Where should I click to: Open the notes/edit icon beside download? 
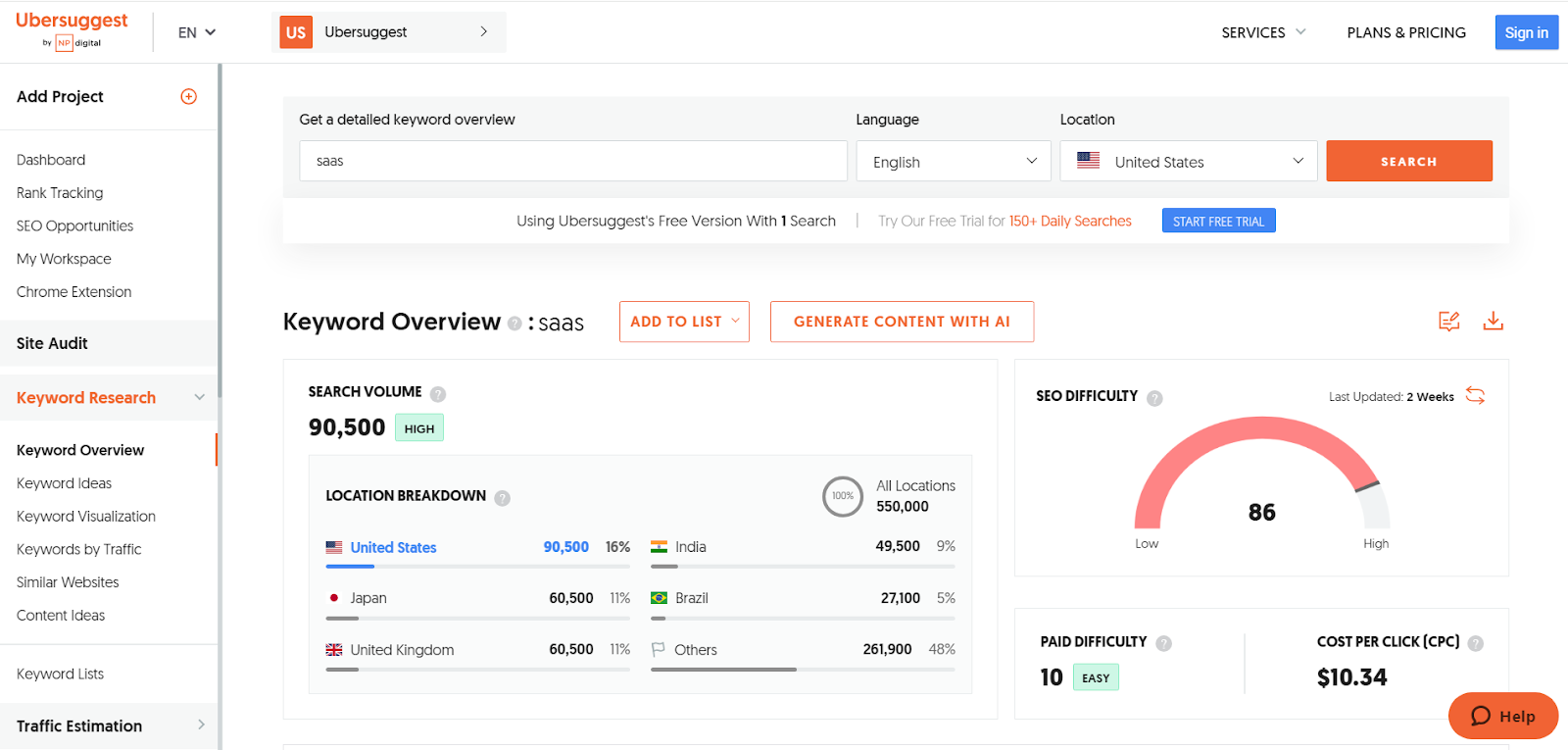1449,321
